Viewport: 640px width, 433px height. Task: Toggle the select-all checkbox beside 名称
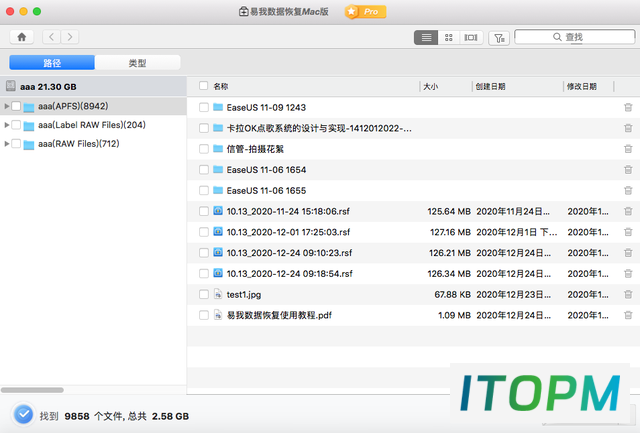click(203, 86)
